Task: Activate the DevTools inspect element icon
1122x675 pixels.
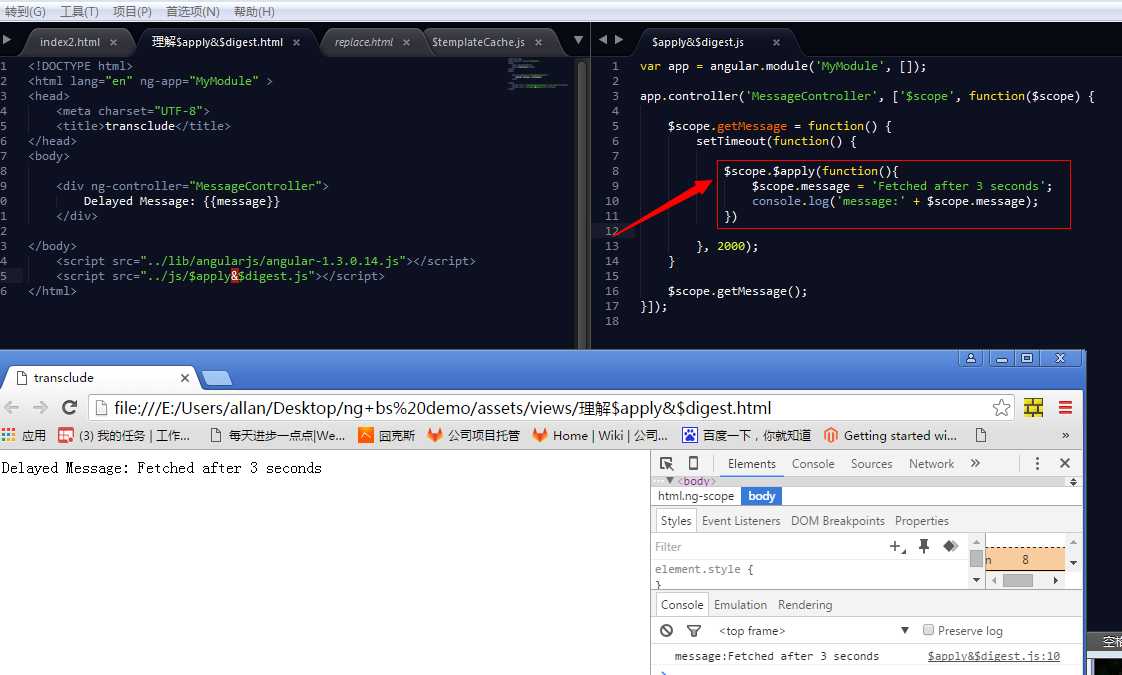Action: 666,464
